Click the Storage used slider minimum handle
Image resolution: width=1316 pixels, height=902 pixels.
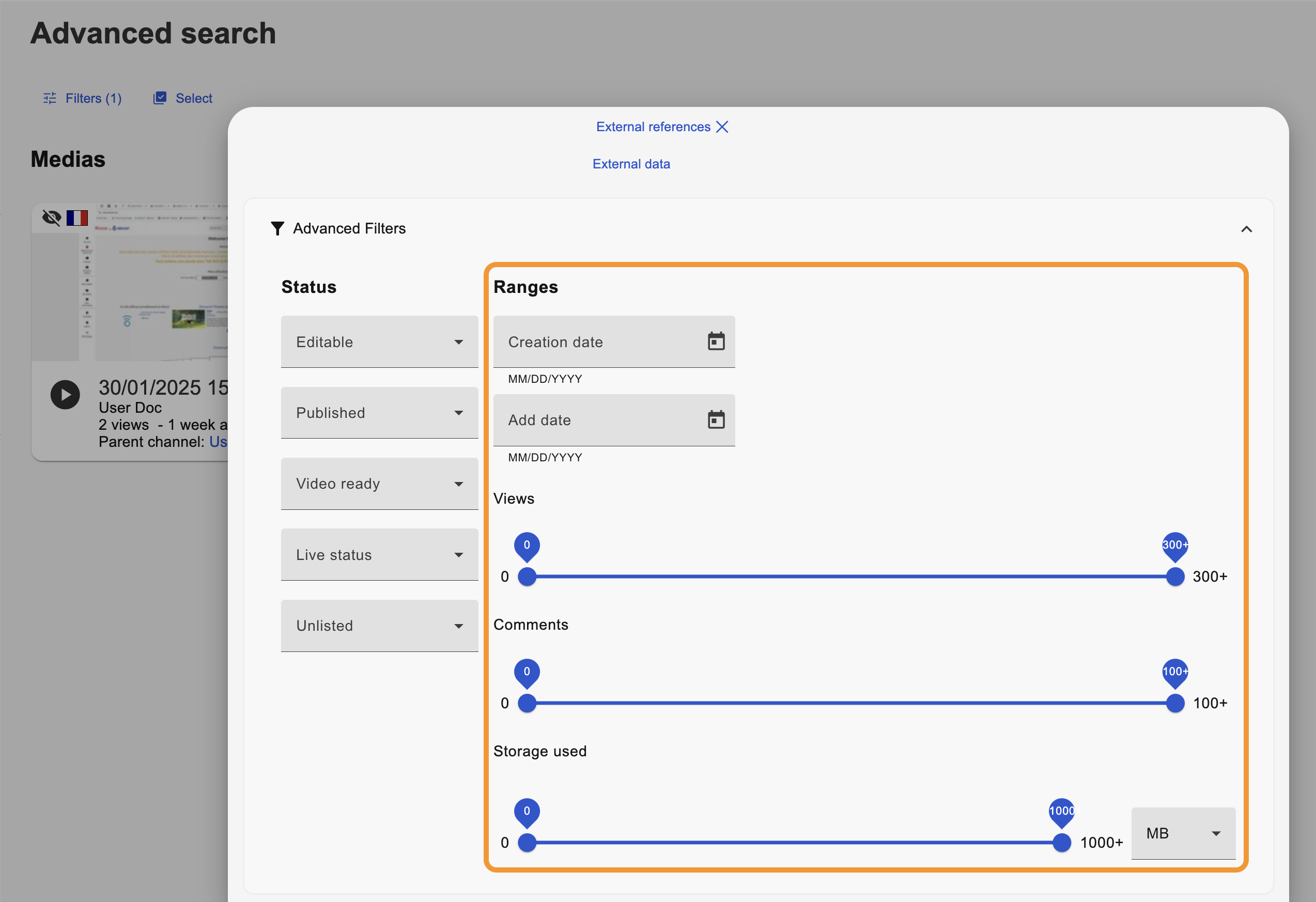point(527,842)
